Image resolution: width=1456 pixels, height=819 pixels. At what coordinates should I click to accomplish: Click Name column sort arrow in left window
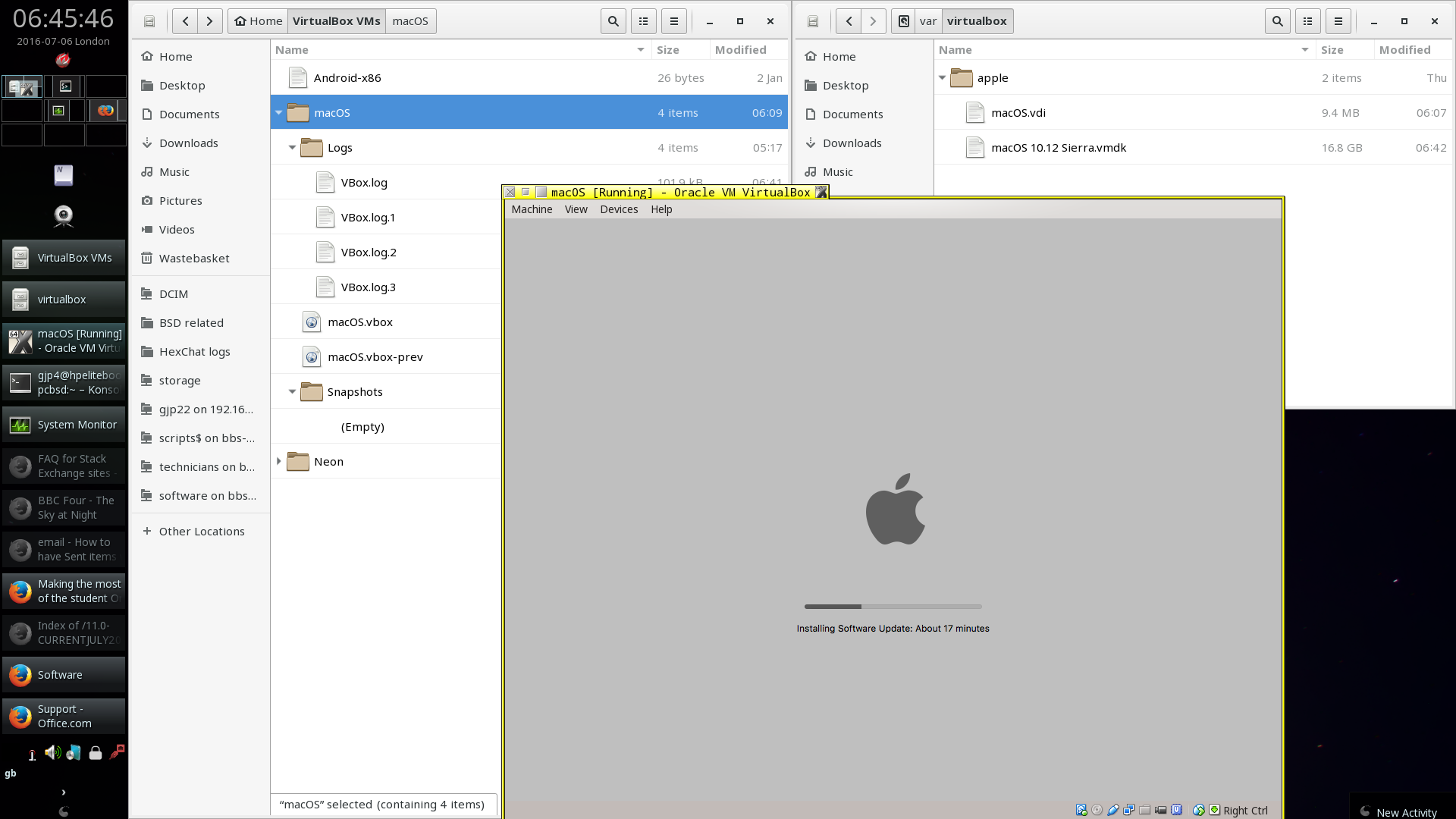(x=641, y=50)
